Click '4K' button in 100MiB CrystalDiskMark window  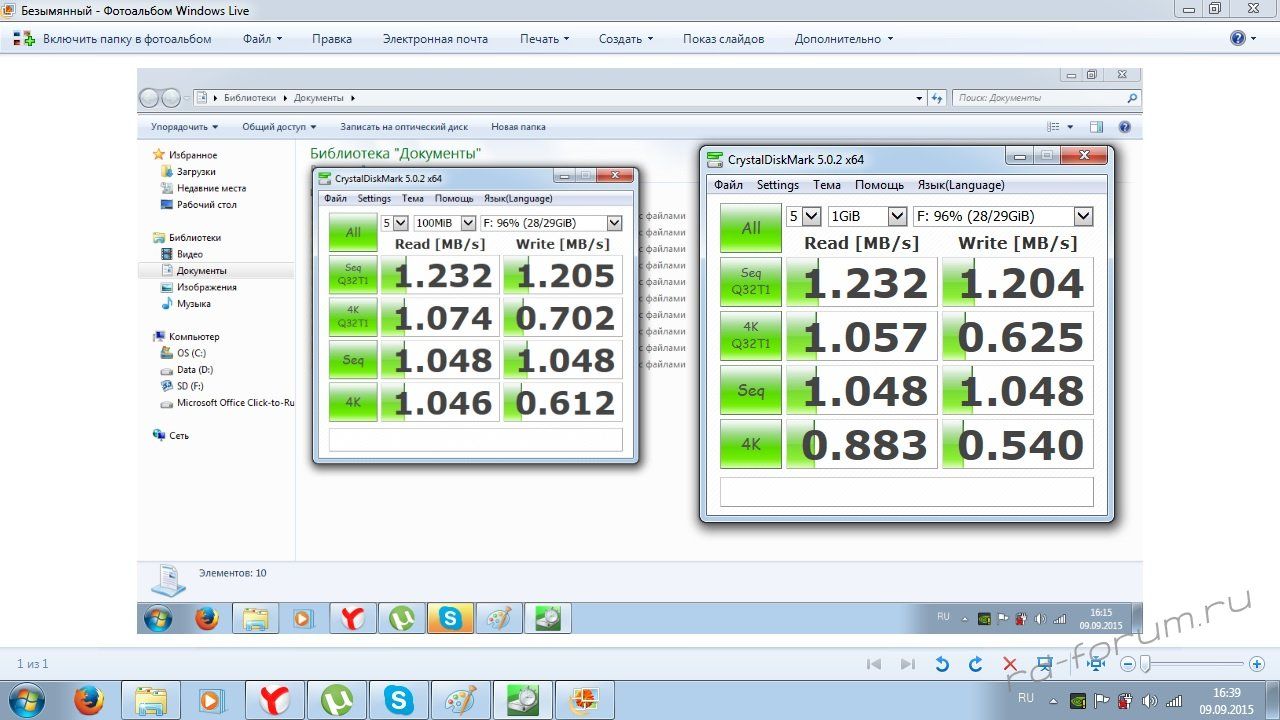click(353, 402)
